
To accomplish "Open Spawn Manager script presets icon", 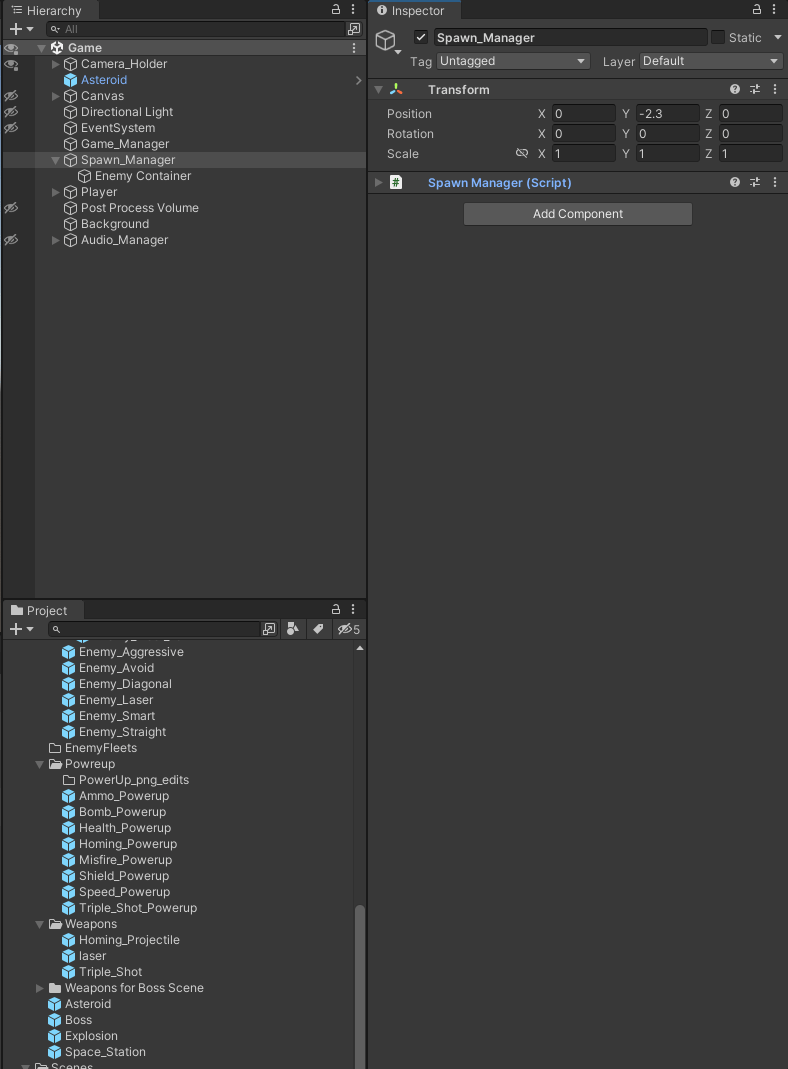I will pos(755,182).
